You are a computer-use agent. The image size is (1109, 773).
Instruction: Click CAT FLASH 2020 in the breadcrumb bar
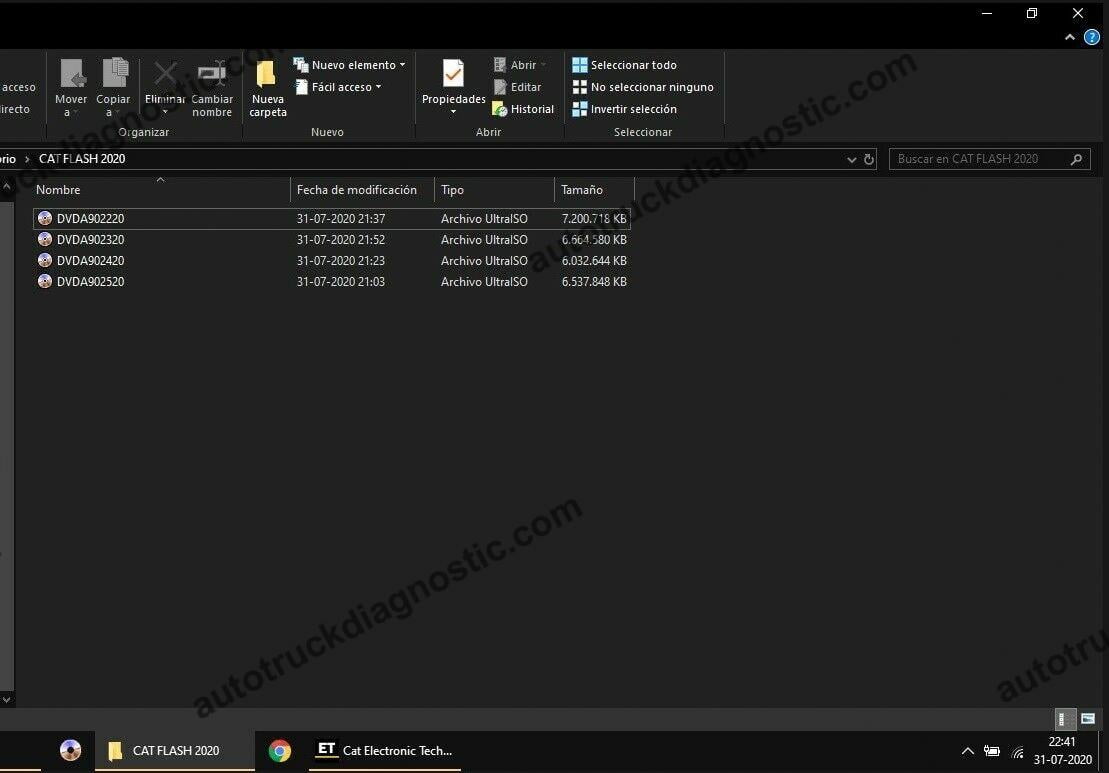82,158
